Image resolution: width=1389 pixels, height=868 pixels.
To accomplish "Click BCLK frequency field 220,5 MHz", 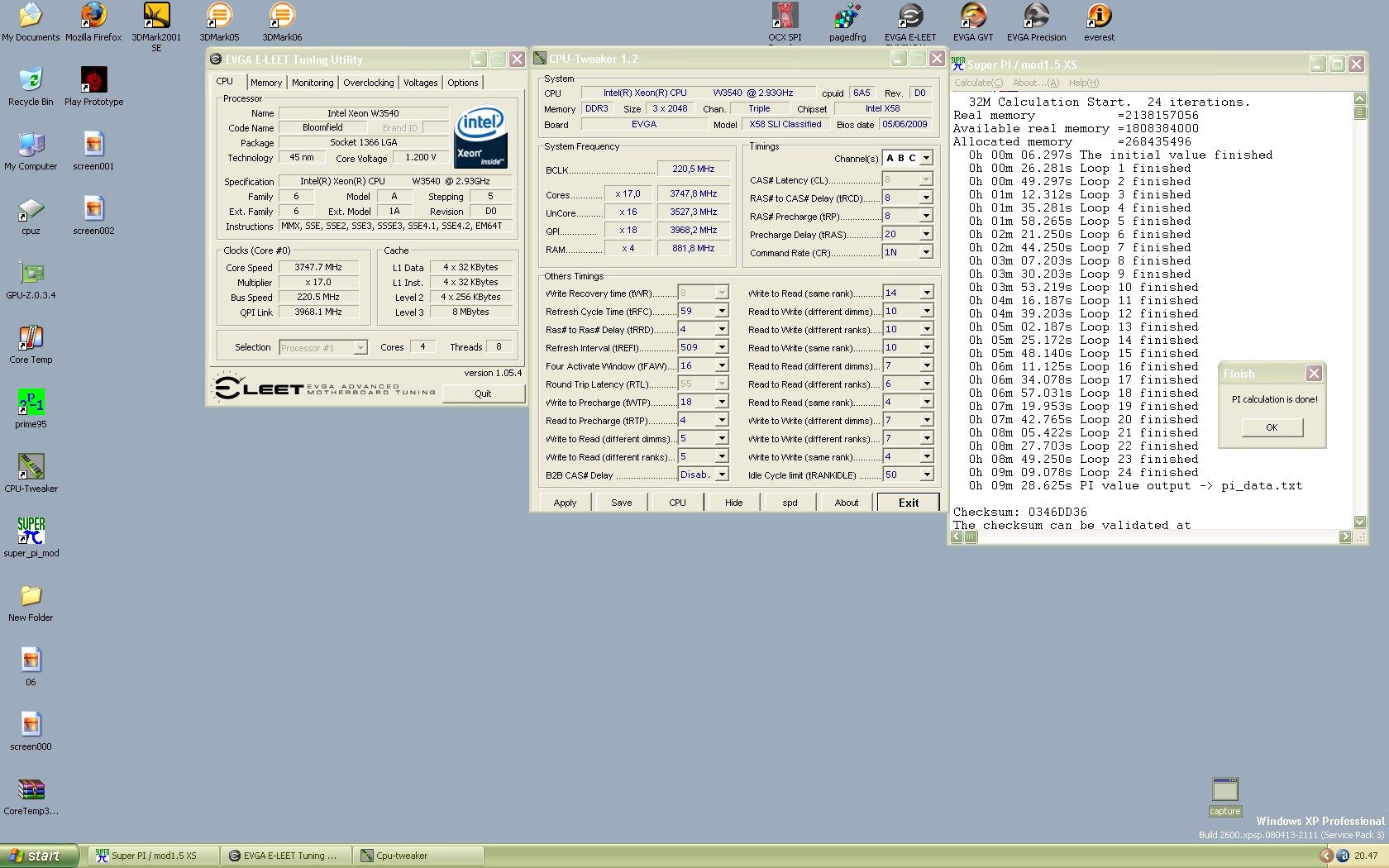I will coord(693,169).
